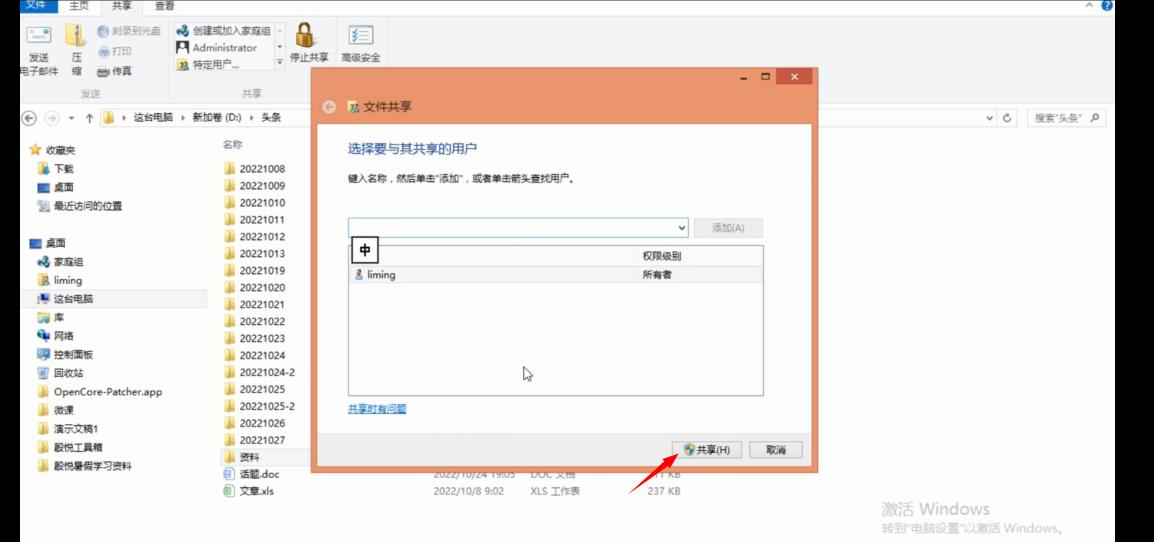Click the 中 input method indicator

pyautogui.click(x=365, y=250)
